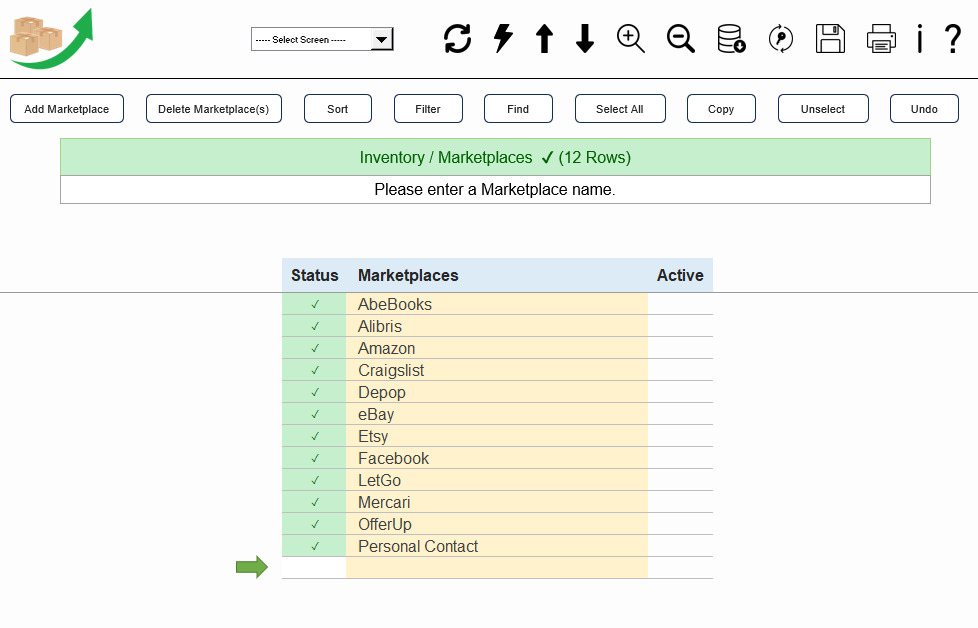
Task: Click the Active cell in the Mercari row
Action: [x=680, y=502]
